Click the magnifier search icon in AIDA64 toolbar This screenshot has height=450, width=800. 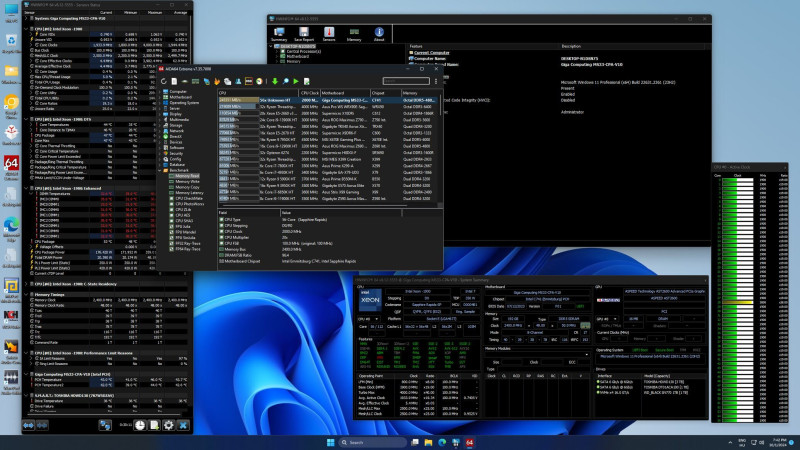click(x=285, y=81)
